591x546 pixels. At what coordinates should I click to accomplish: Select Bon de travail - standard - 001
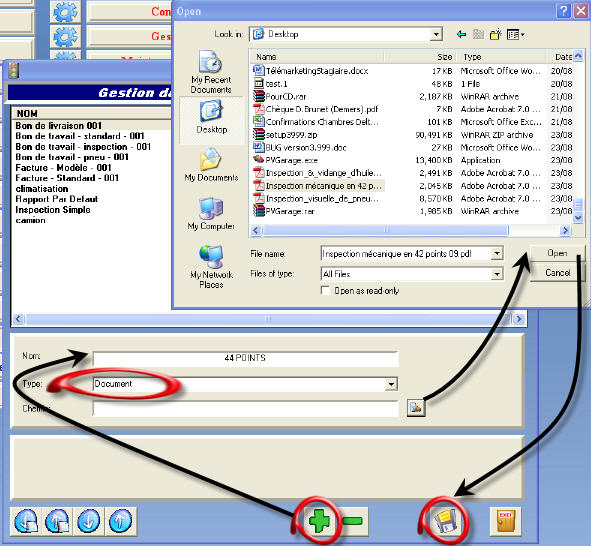pos(80,136)
